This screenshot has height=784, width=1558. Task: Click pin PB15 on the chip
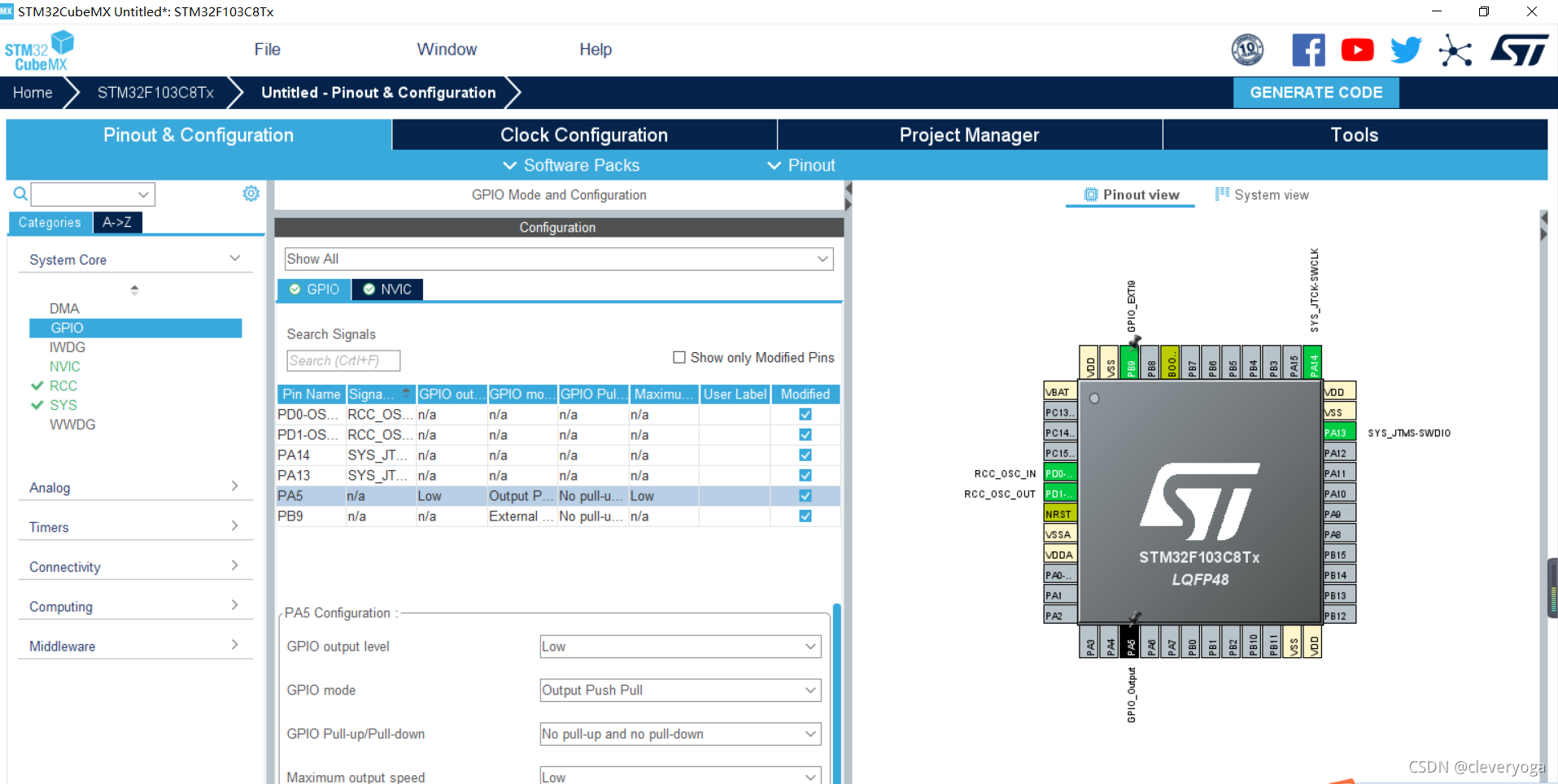point(1339,555)
